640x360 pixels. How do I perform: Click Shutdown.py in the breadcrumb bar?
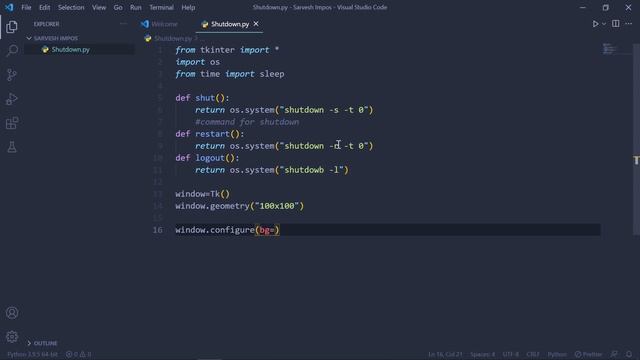point(173,38)
